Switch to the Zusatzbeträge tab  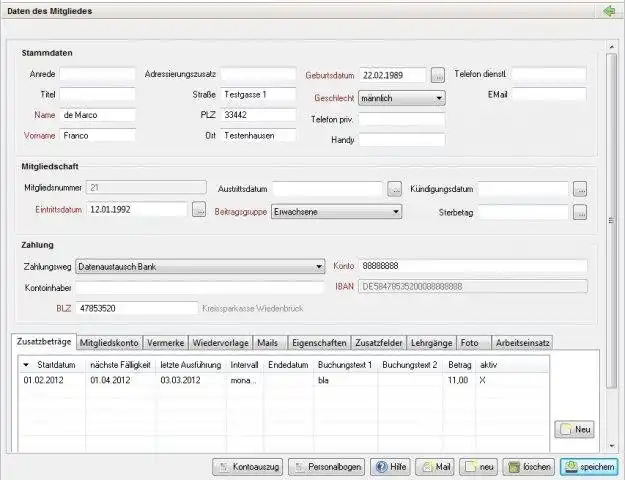44,342
